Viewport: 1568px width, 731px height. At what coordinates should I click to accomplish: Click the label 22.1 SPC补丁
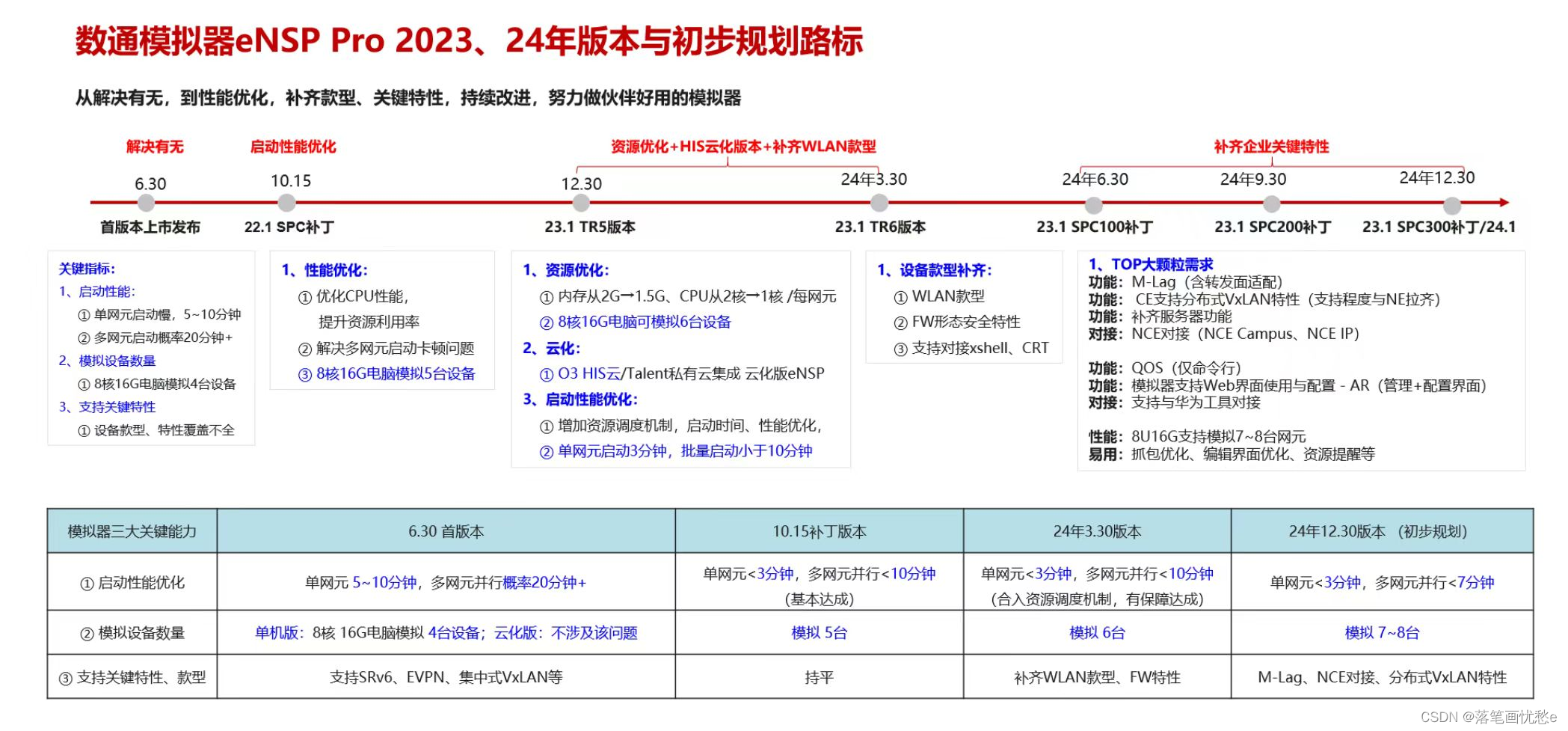[289, 227]
